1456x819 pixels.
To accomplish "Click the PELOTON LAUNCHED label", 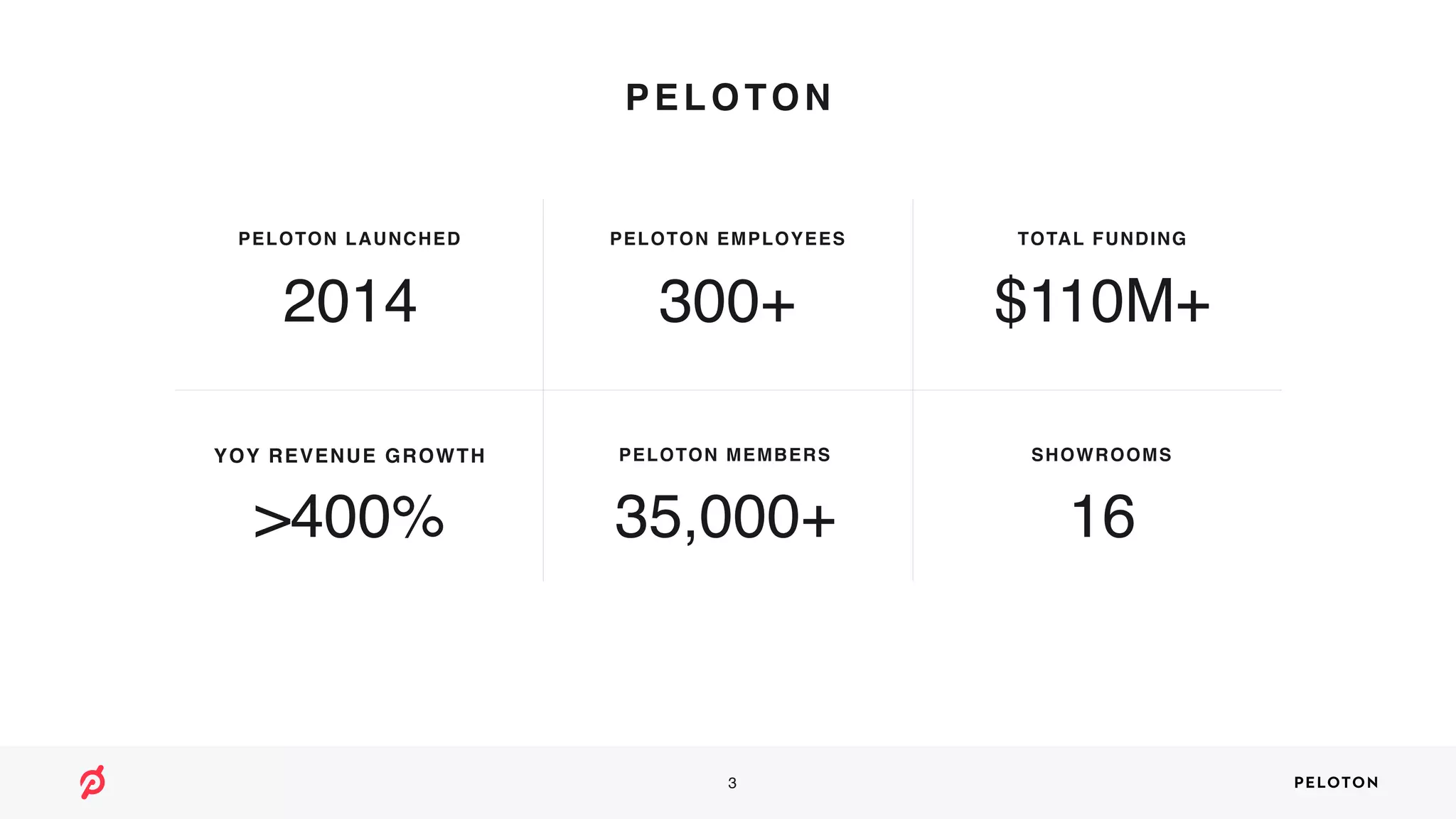I will (350, 239).
